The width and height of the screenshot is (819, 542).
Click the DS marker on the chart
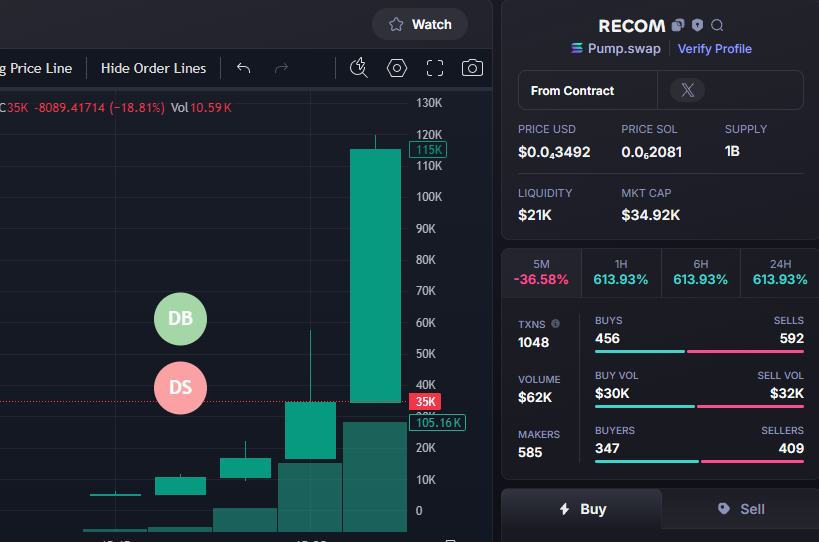coord(180,388)
